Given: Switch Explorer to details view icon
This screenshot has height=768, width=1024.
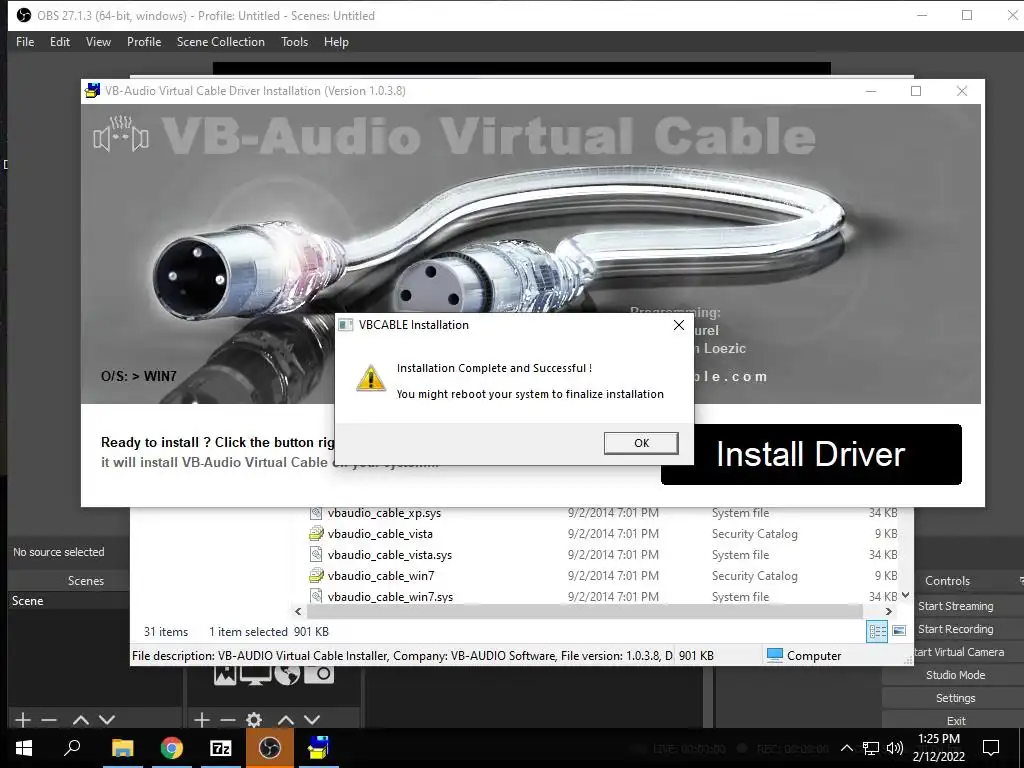Looking at the screenshot, I should click(877, 631).
